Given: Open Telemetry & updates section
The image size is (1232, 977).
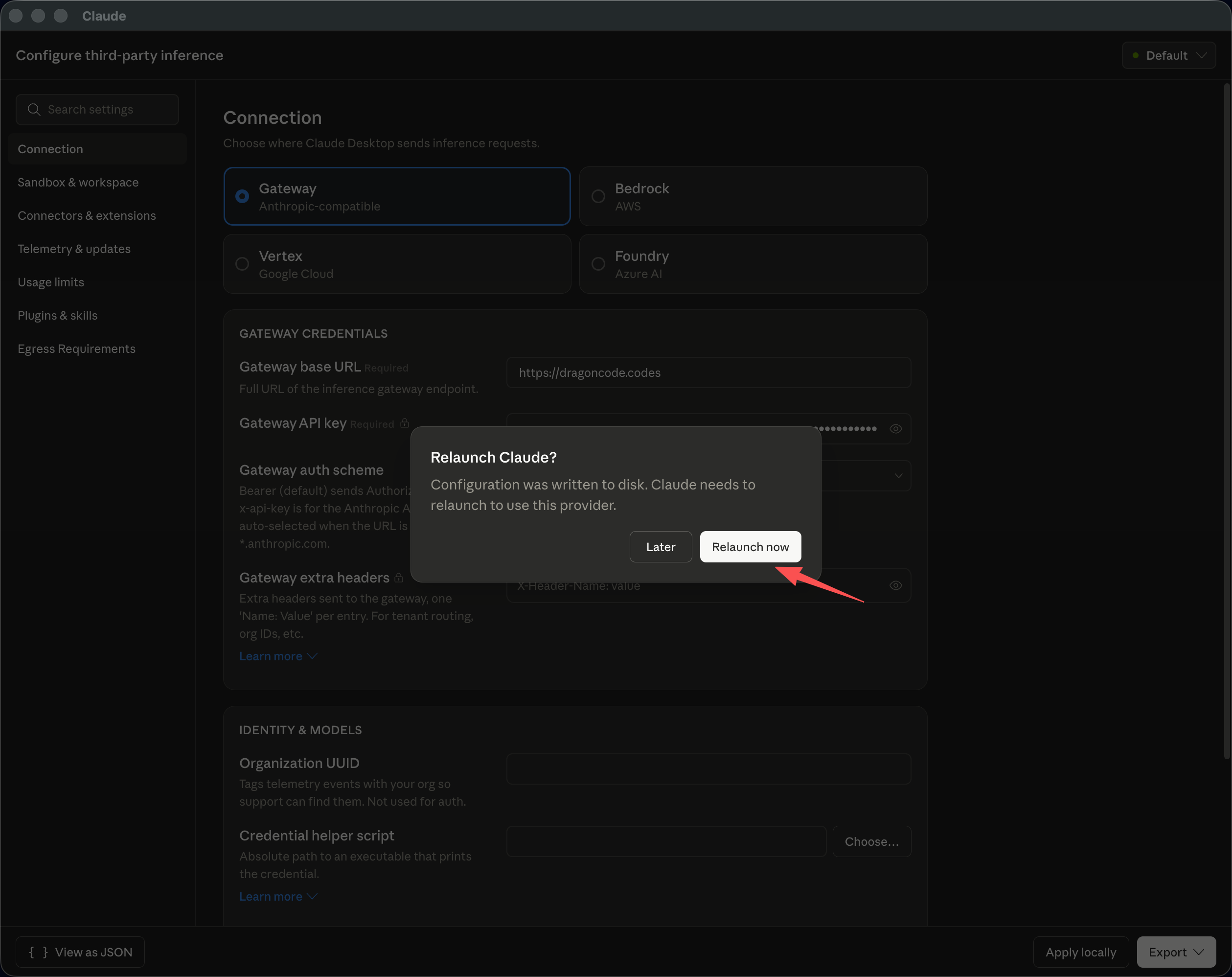Looking at the screenshot, I should [97, 249].
